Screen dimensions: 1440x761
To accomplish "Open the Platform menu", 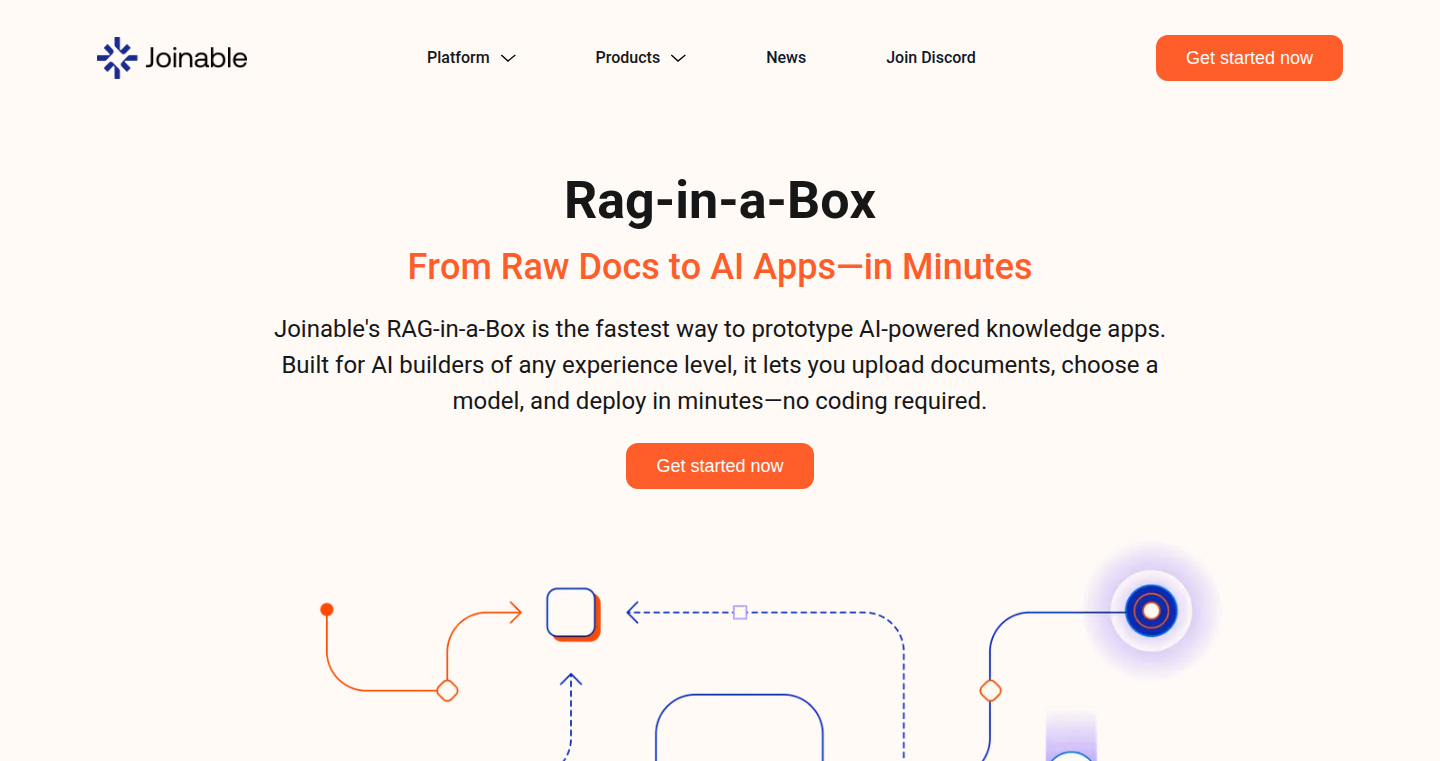I will 458,58.
